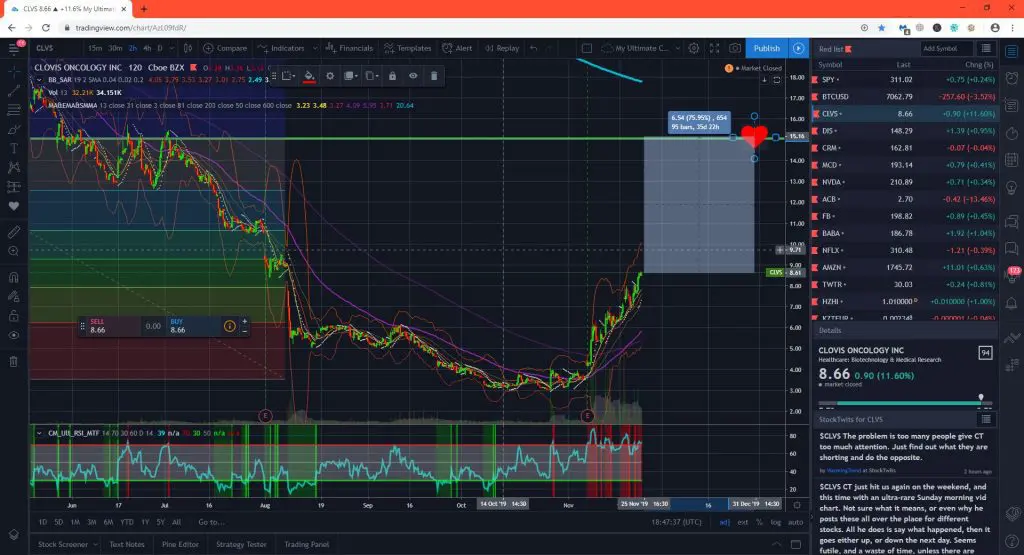Click the SELL 8.66 order button
Viewport: 1024px width, 555px height.
[x=113, y=326]
